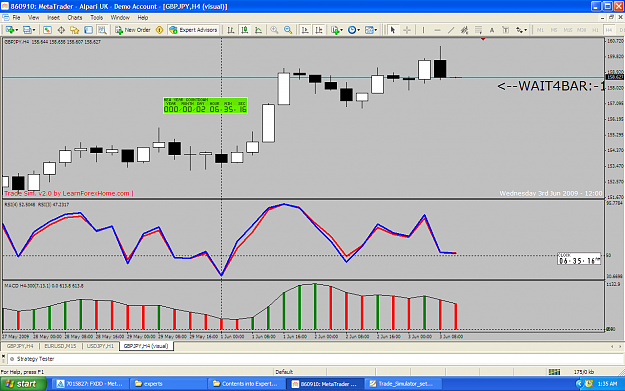Click the chart shift red triangle marker
625x391 pixels.
click(x=483, y=39)
